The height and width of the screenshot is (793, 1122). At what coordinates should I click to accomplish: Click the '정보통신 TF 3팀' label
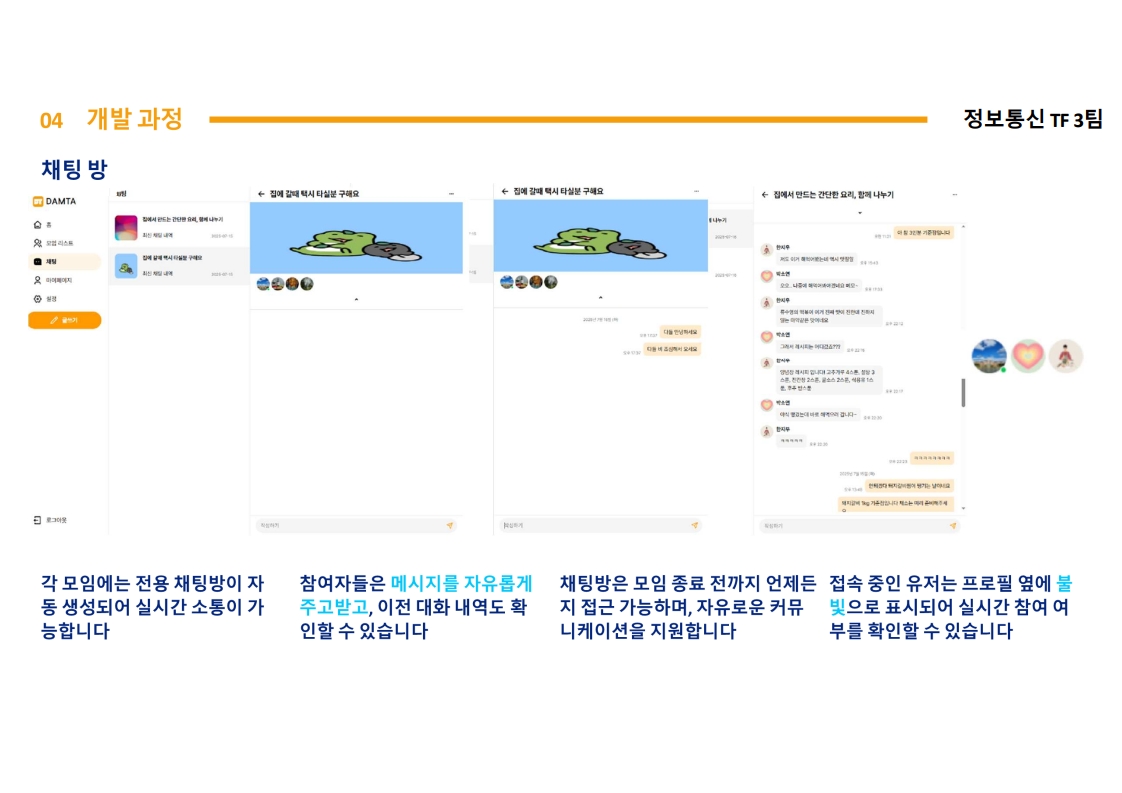tap(1033, 119)
